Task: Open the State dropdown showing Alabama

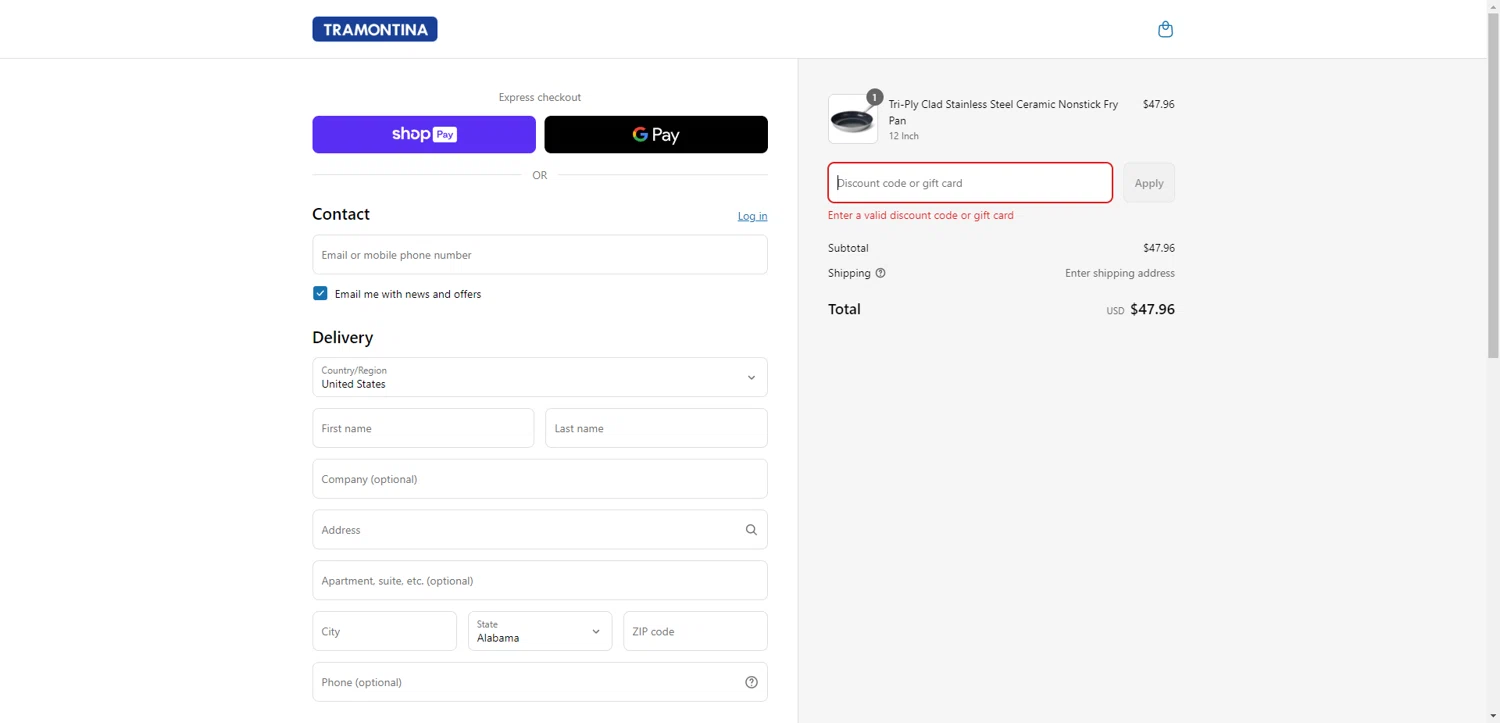Action: click(540, 631)
